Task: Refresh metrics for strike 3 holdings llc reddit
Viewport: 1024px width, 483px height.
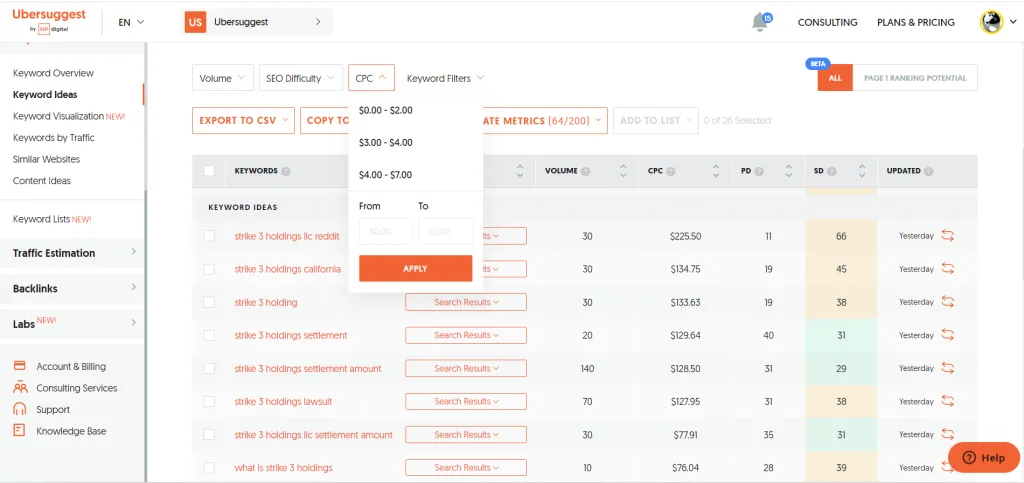Action: point(948,236)
